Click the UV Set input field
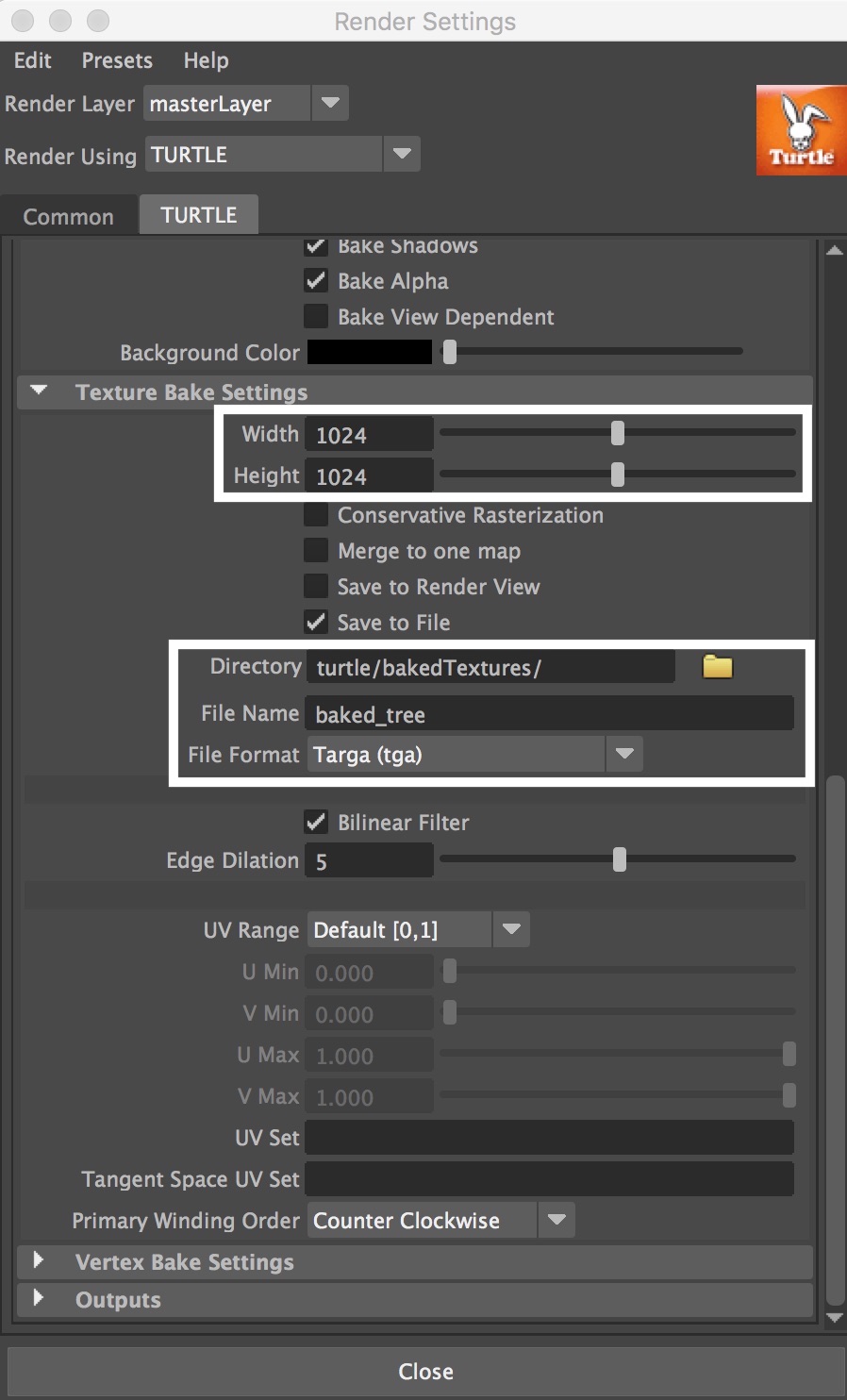The height and width of the screenshot is (1400, 847). coord(549,1138)
